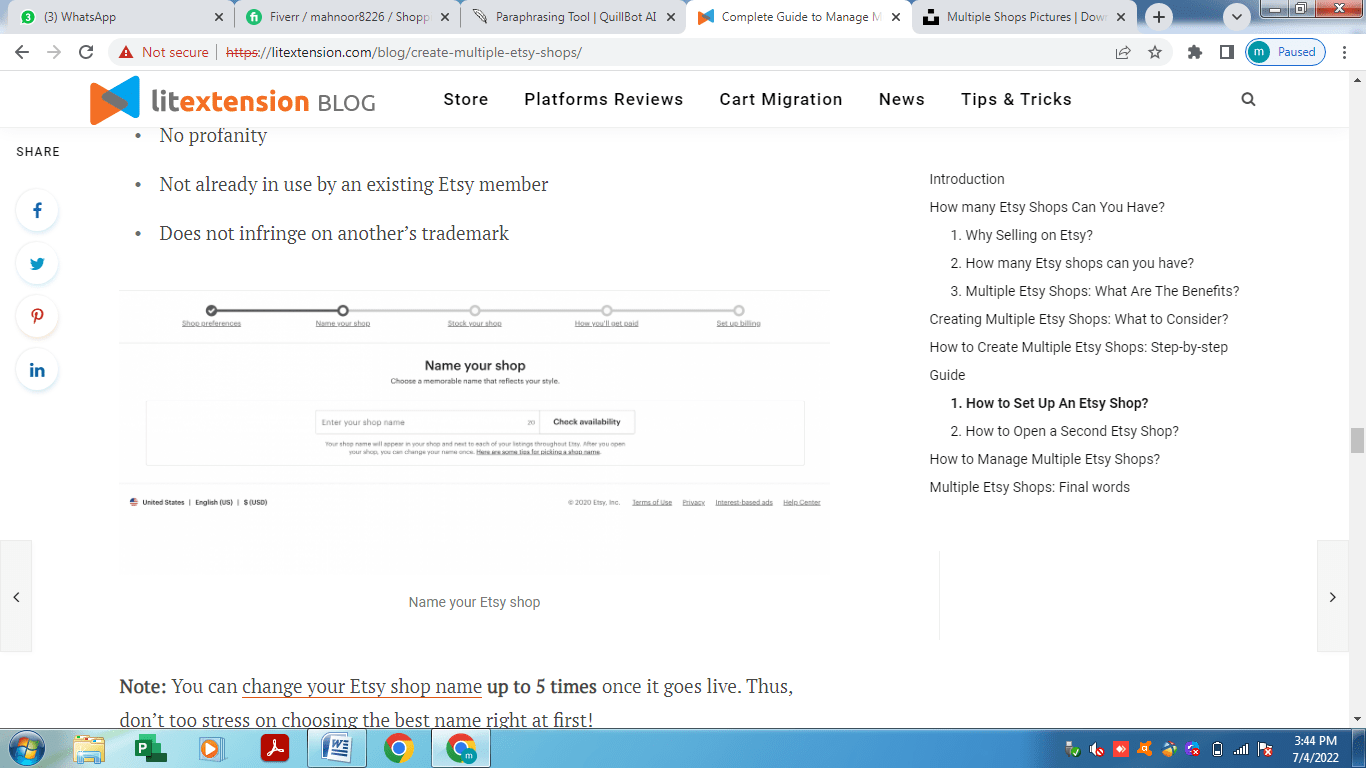Open the Action Center flag icon
1366x768 pixels.
pyautogui.click(x=1265, y=749)
